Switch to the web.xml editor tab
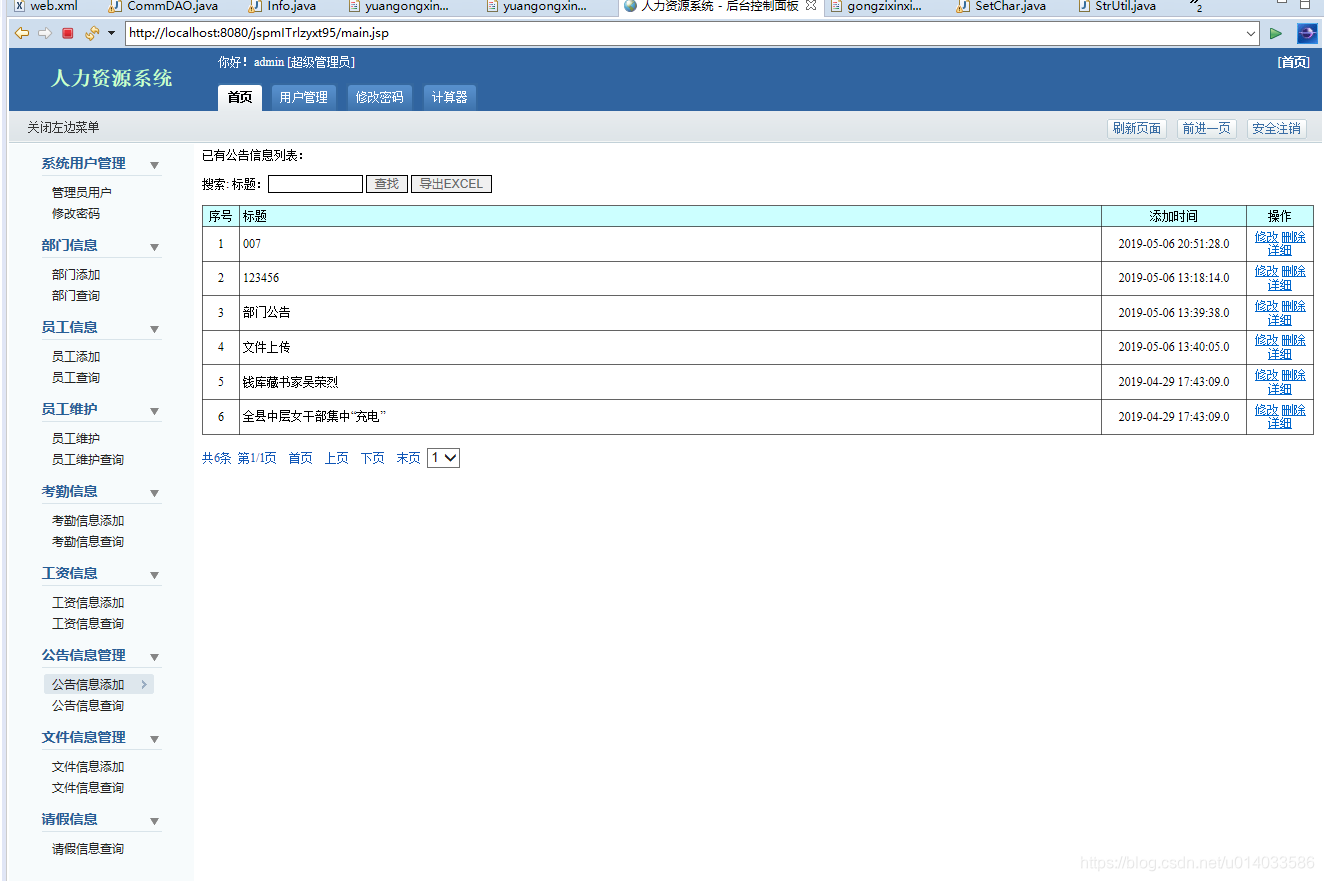Screen dimensions: 1324x881 (45, 6)
